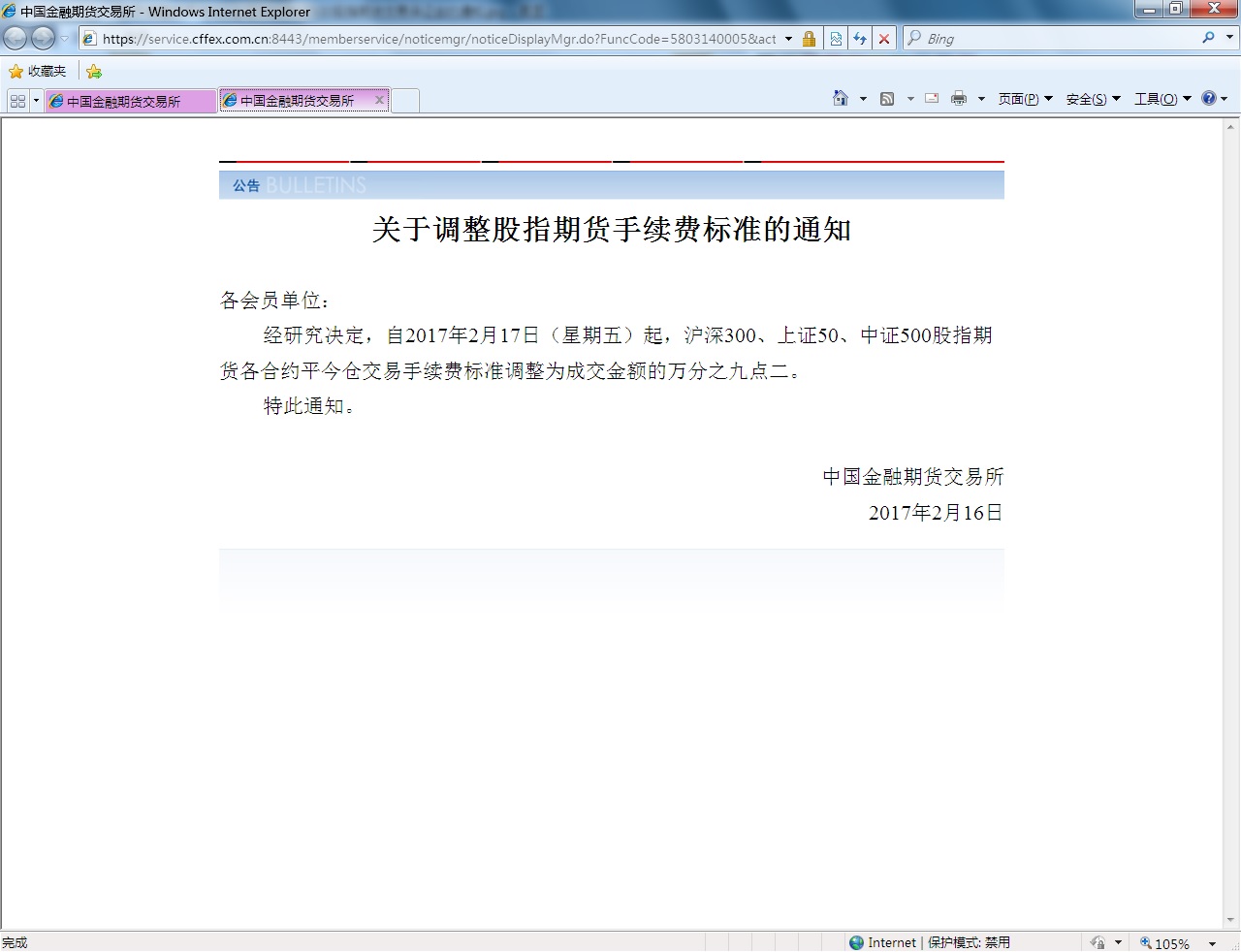This screenshot has height=952, width=1241.
Task: Click the signature 中国金融期货交易所 in the notice
Action: coord(912,477)
